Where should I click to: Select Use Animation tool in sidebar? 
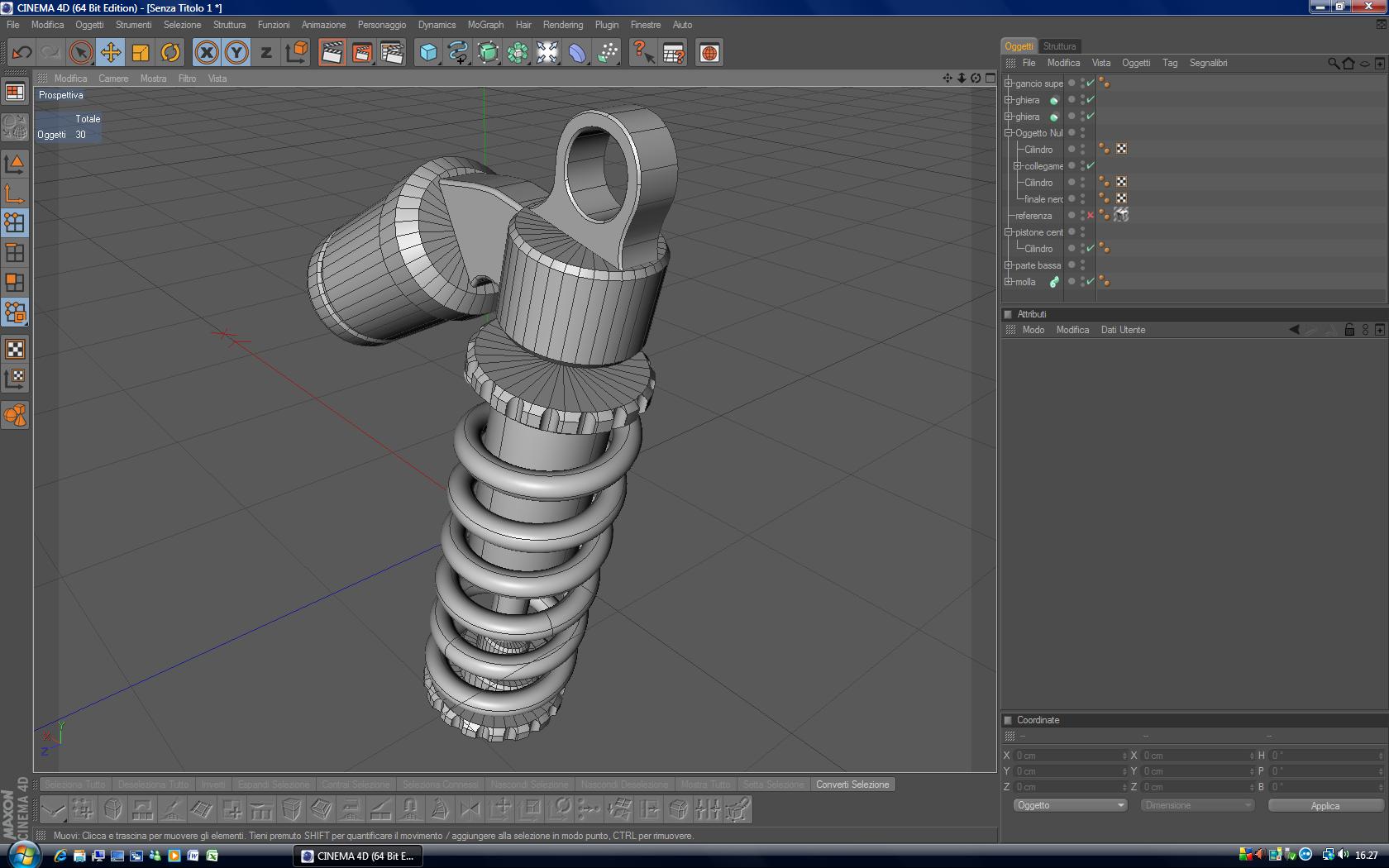(15, 414)
